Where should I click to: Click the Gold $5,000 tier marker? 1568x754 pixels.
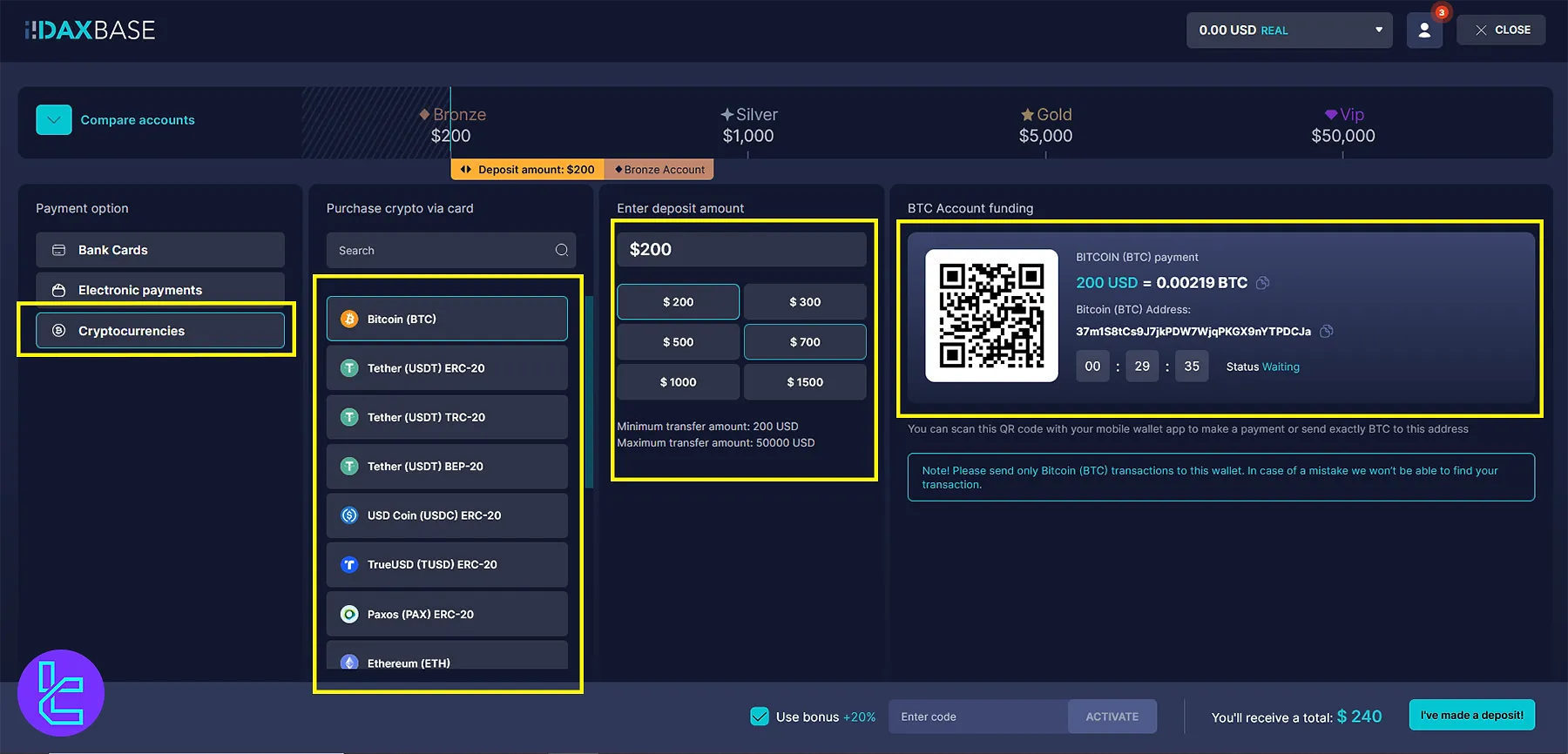click(x=1045, y=125)
